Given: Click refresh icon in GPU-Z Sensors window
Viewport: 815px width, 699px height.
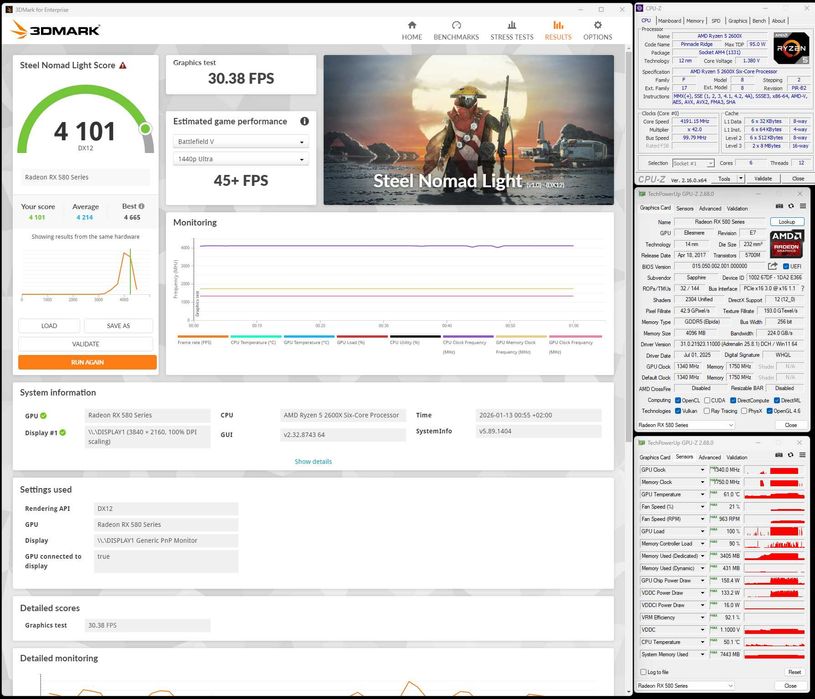Looking at the screenshot, I should click(x=791, y=455).
